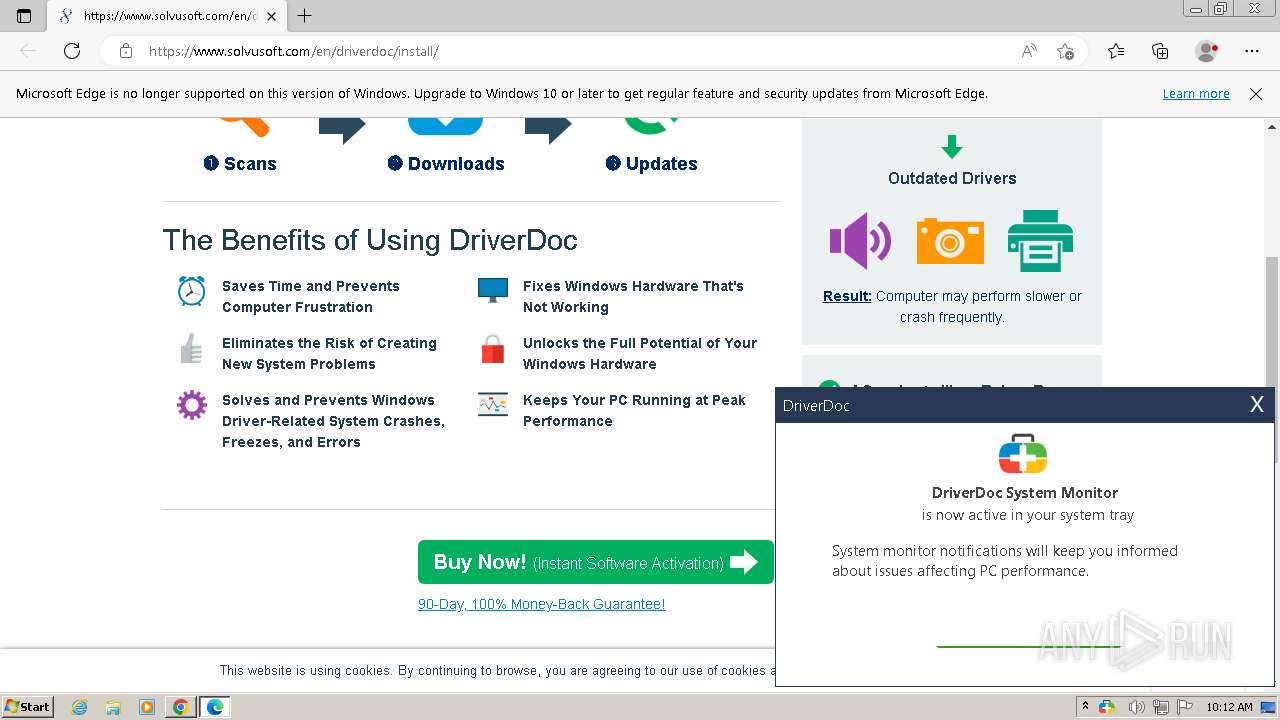
Task: Close the DriverDoc popup window
Action: [1257, 405]
